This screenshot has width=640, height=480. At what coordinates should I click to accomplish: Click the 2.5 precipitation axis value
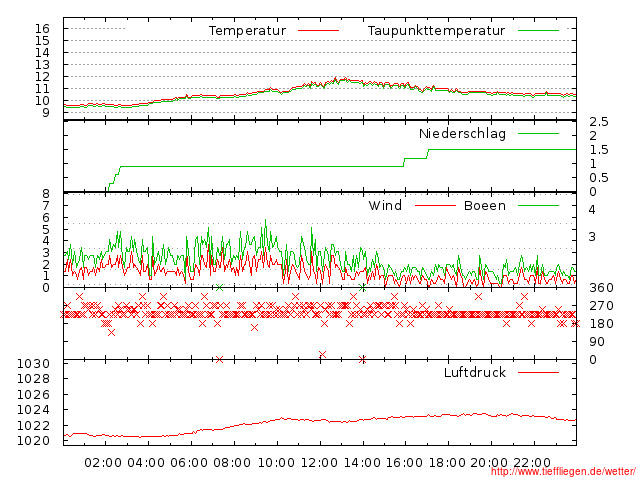599,122
